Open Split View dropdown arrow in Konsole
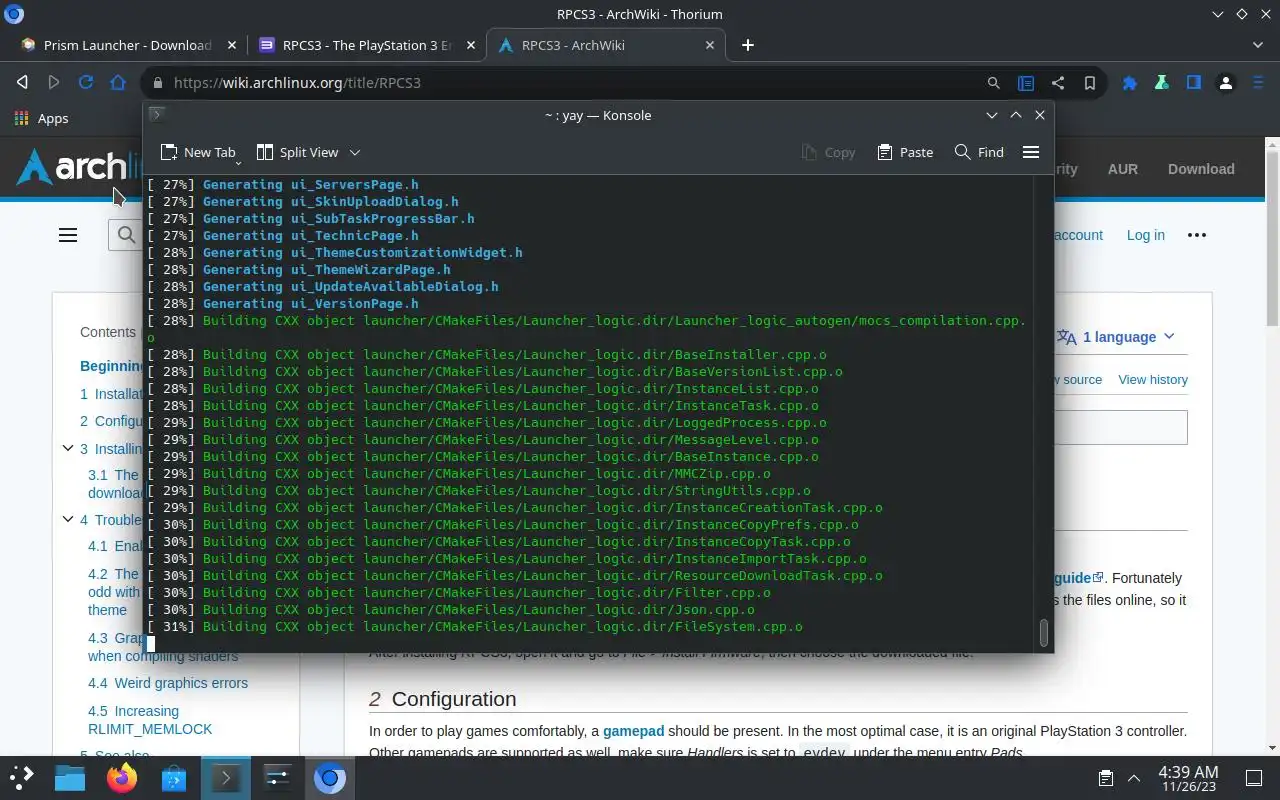The height and width of the screenshot is (800, 1280). coord(354,152)
